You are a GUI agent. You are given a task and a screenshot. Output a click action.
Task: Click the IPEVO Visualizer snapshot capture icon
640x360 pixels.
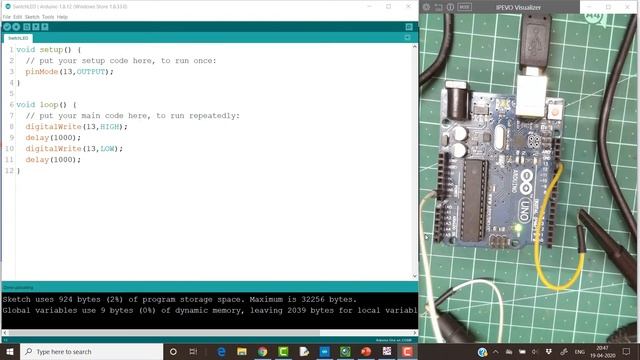(x=438, y=7)
